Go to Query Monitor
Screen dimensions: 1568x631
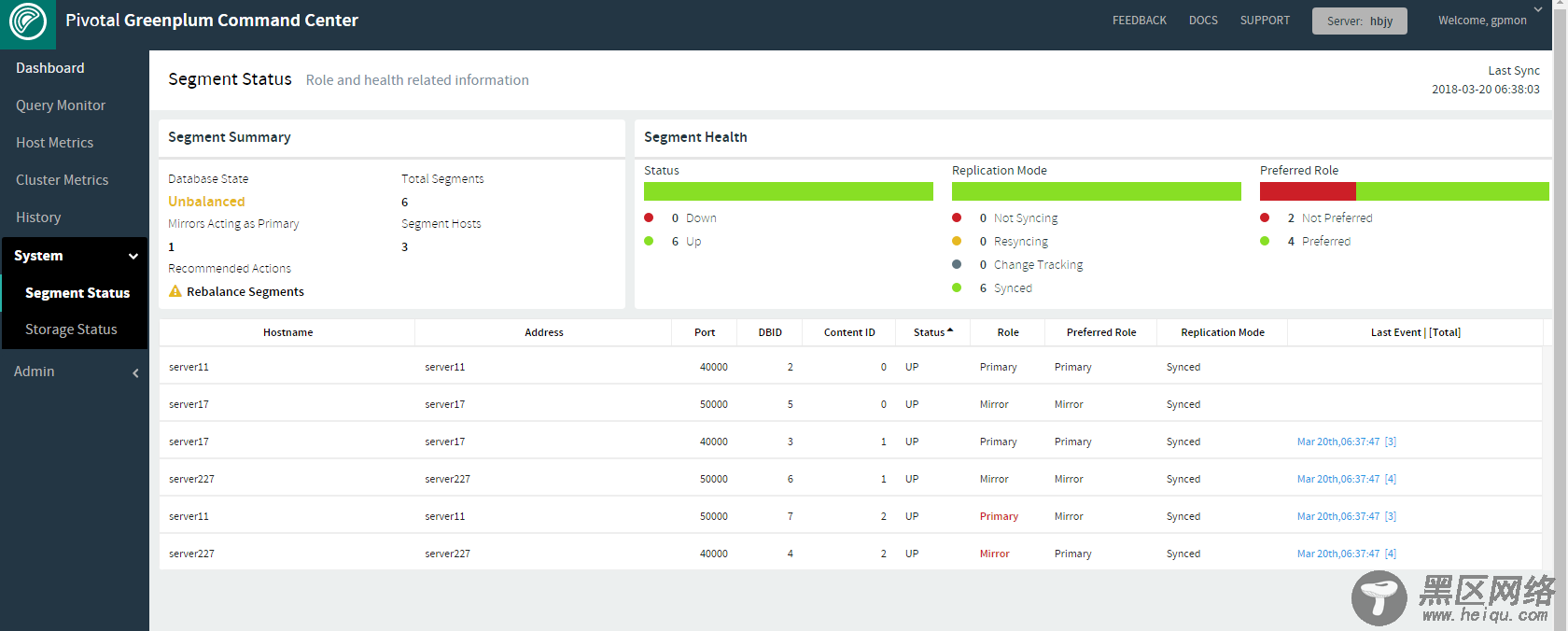(61, 105)
